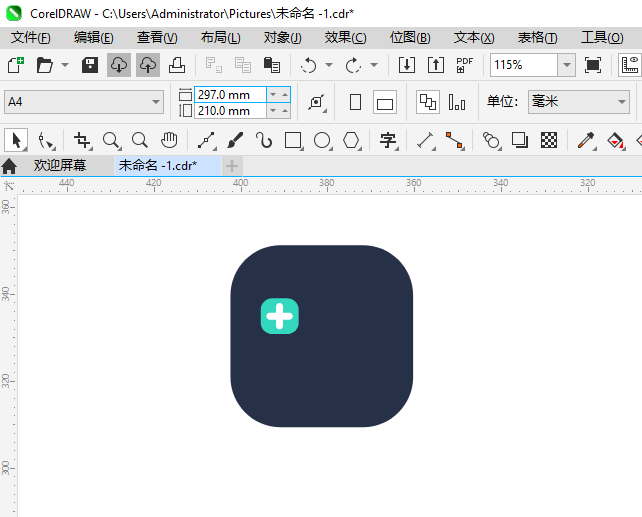Viewport: 642px width, 517px height.
Task: Redo the last action
Action: [353, 65]
